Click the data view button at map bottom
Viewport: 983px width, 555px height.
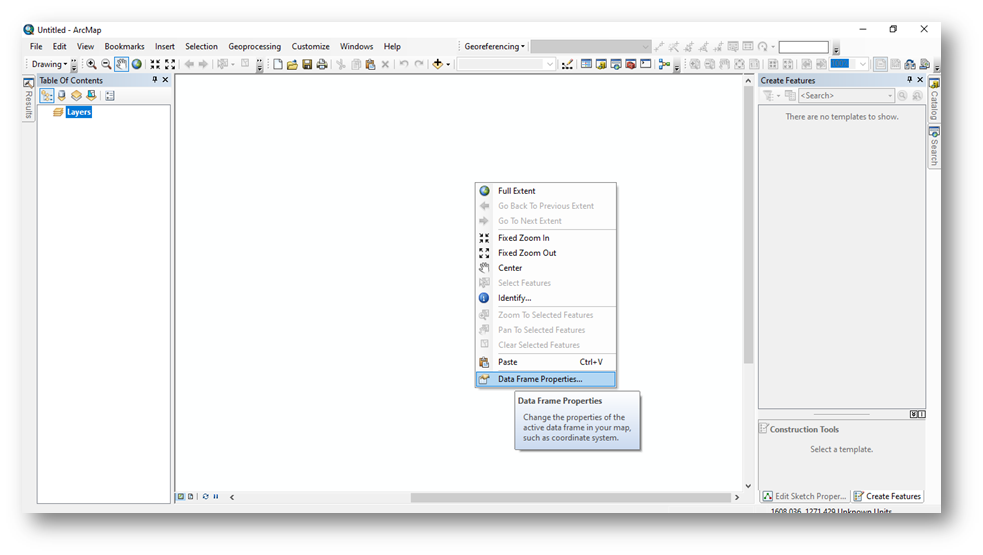tap(181, 497)
